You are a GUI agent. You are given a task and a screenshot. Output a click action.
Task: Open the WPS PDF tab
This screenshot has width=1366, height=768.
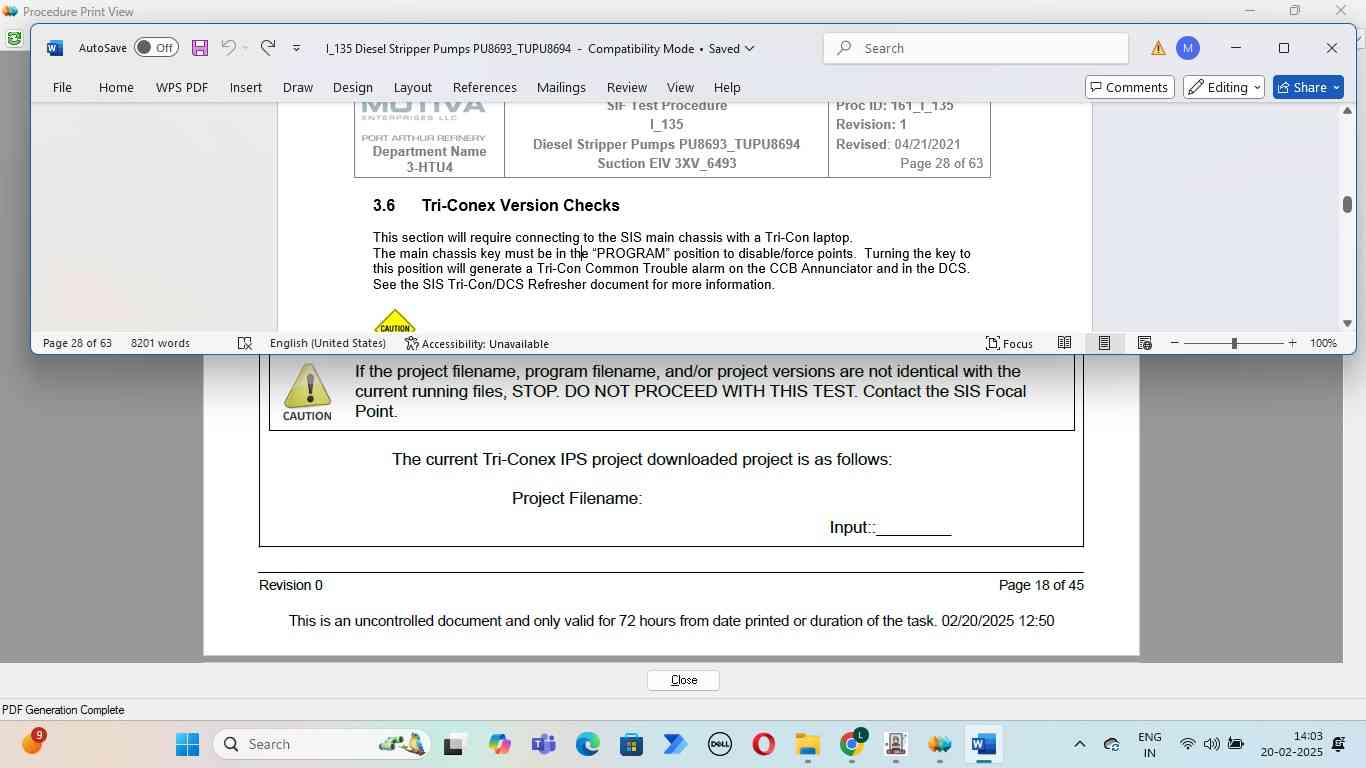(x=182, y=87)
